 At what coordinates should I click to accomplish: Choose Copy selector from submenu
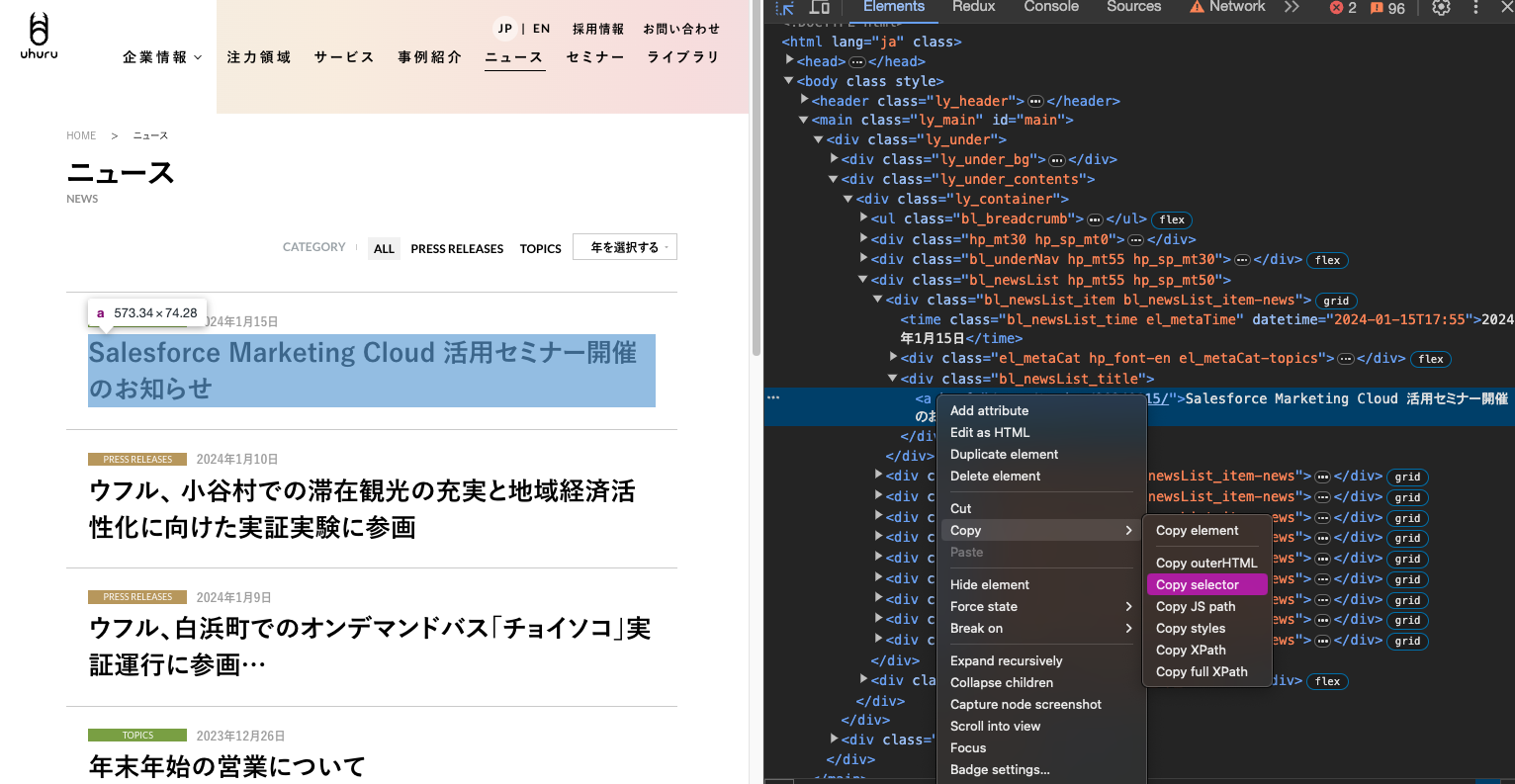click(1206, 584)
